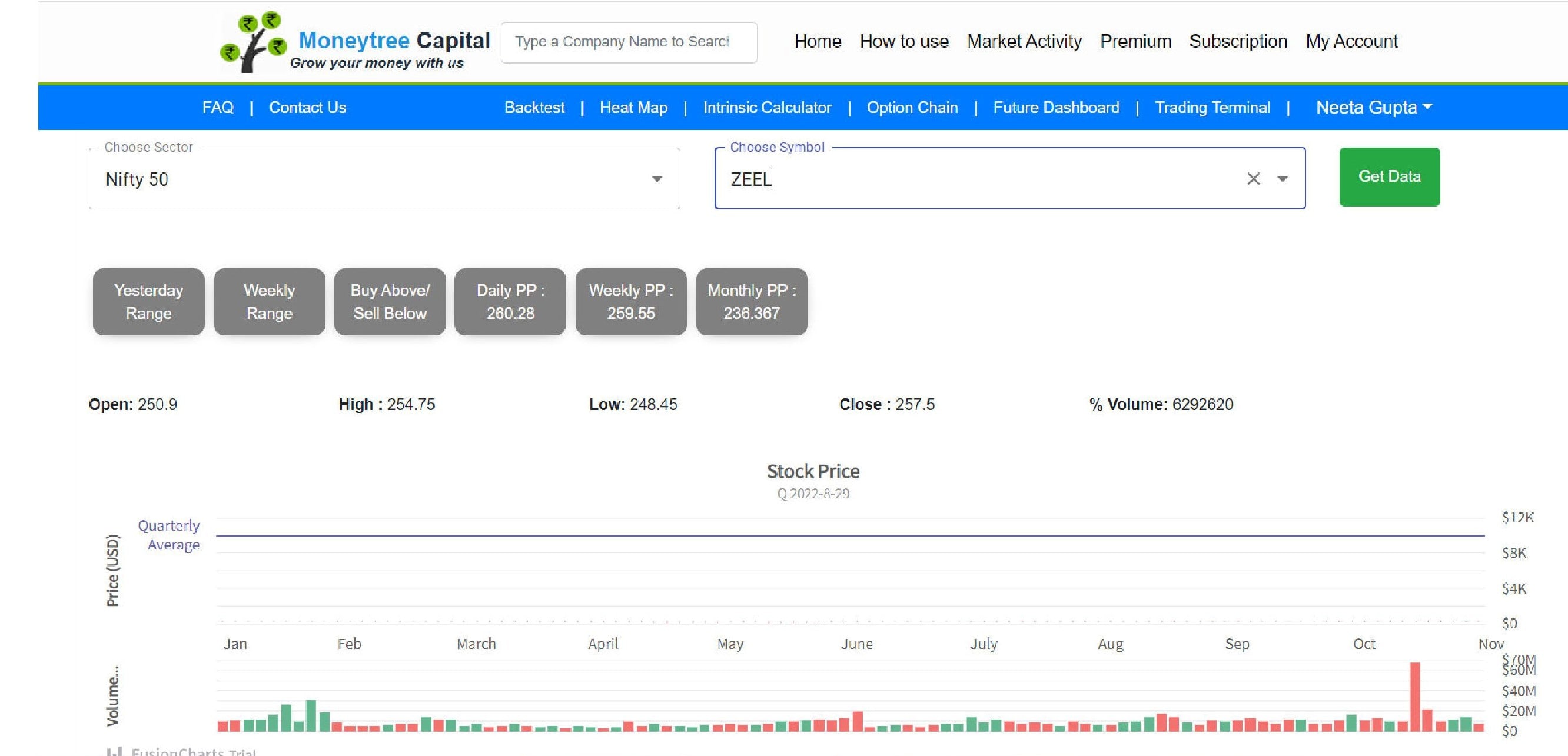This screenshot has width=1568, height=756.
Task: Click the Stock Price chart title
Action: pos(813,471)
